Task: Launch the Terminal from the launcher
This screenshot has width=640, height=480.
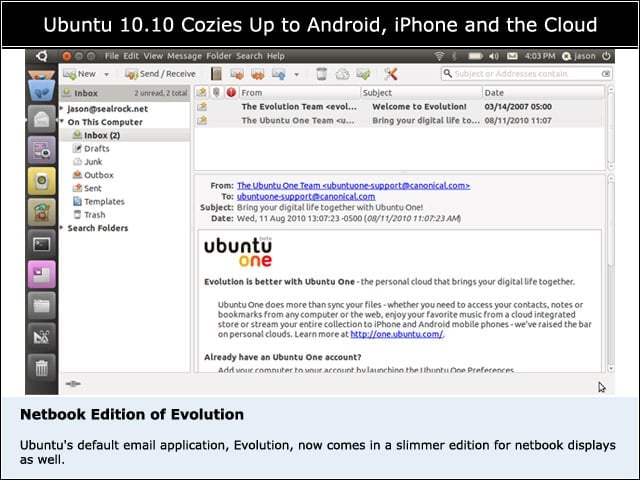Action: (x=41, y=244)
